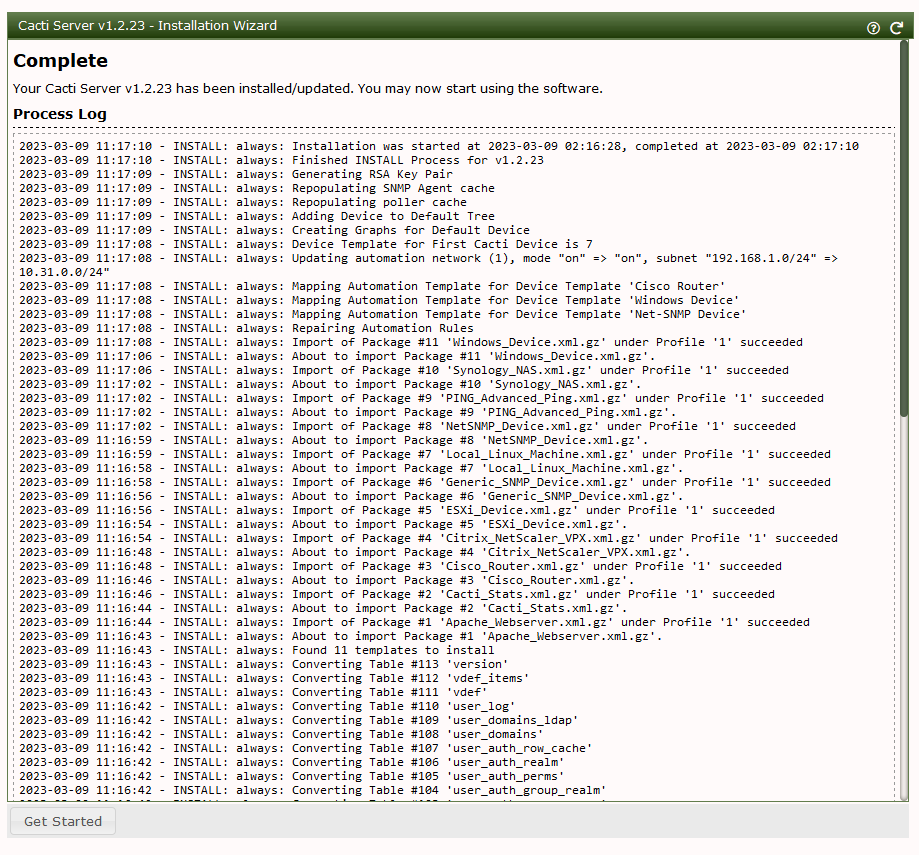Click log line 'Updating automation network (1)'
The height and width of the screenshot is (855, 919).
[x=428, y=265]
